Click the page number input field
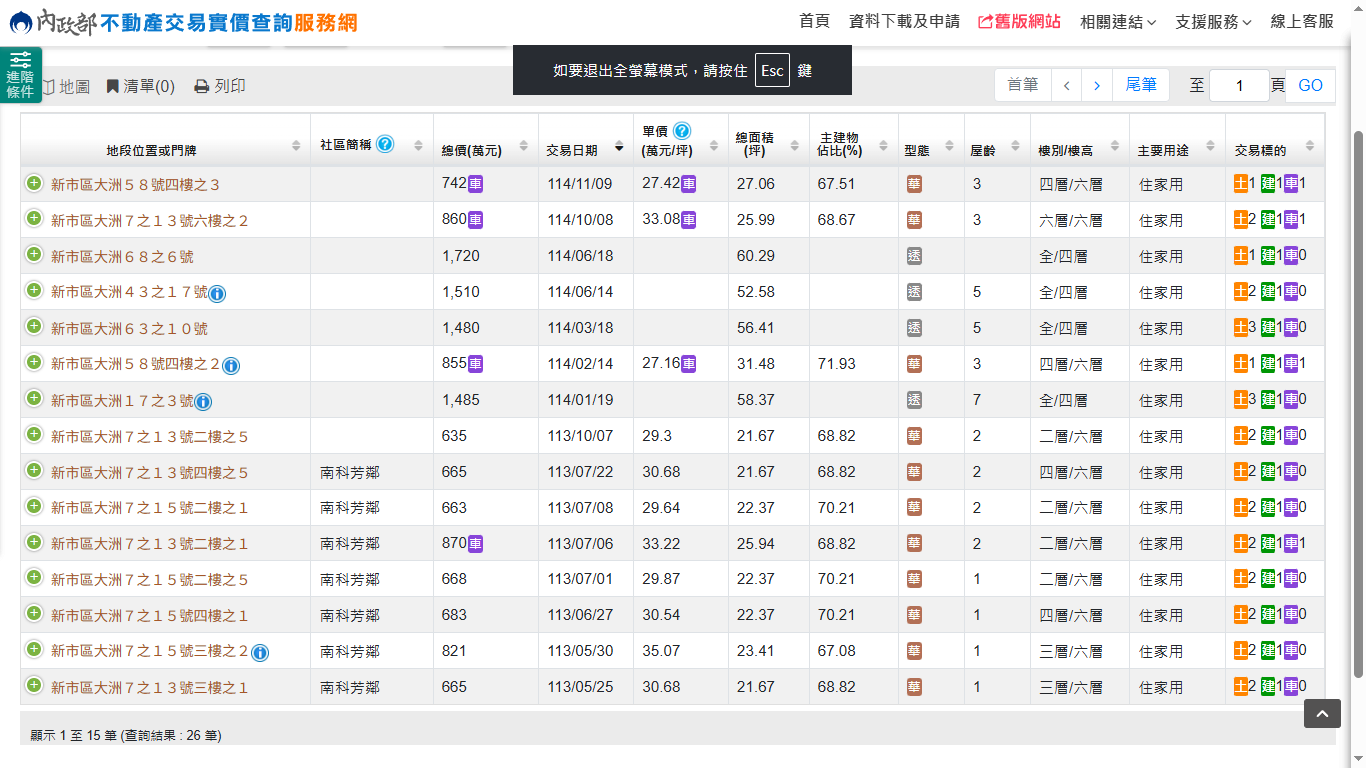 [x=1238, y=86]
